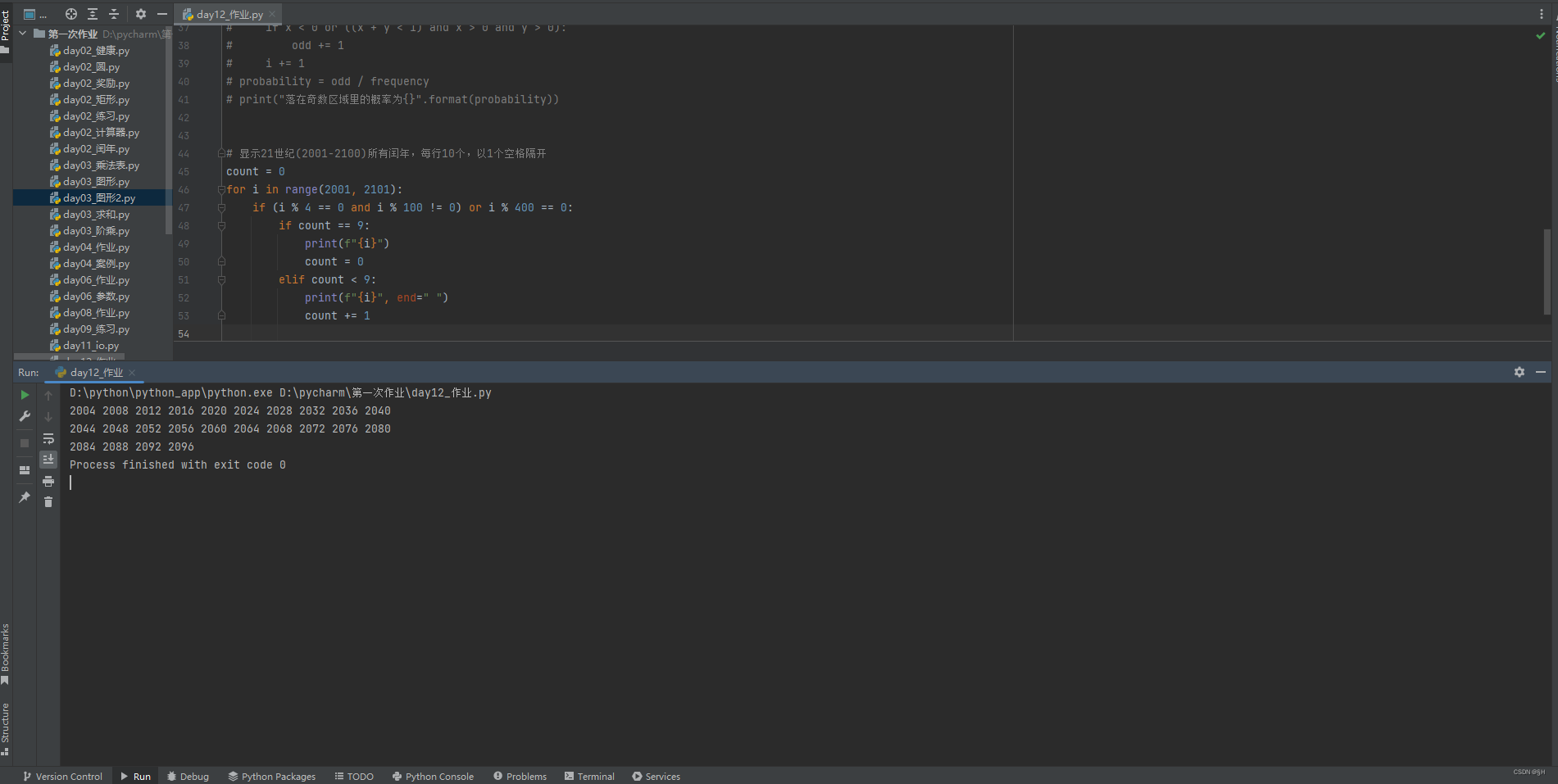The height and width of the screenshot is (784, 1558).
Task: Click fold end marker on line 53
Action: tap(221, 315)
